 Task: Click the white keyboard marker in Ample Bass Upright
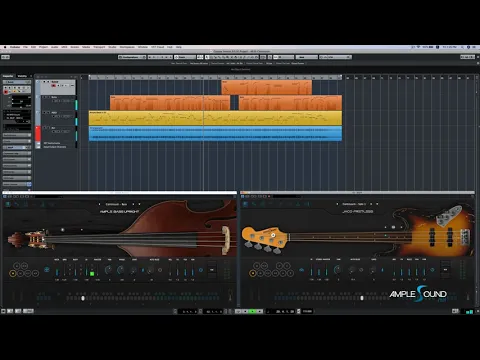click(83, 298)
